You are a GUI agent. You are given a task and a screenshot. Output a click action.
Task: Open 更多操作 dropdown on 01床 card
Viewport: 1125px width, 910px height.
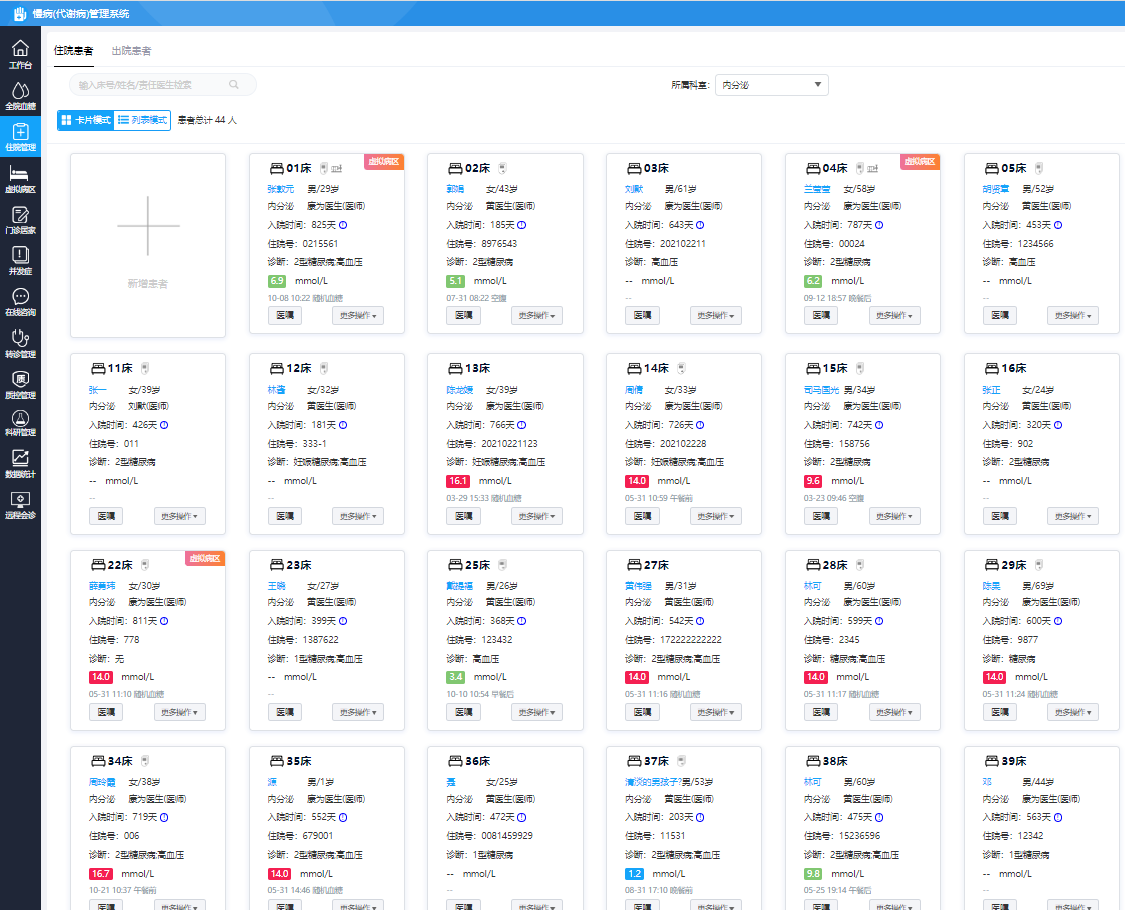coord(358,316)
